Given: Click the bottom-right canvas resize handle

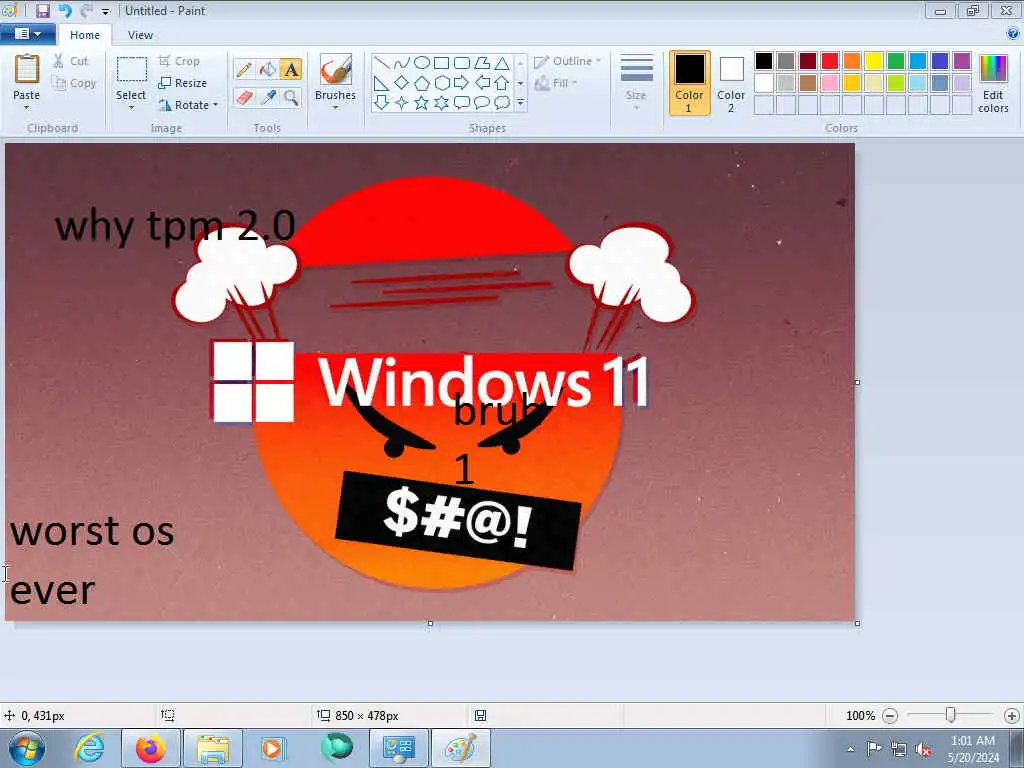Looking at the screenshot, I should pos(857,624).
